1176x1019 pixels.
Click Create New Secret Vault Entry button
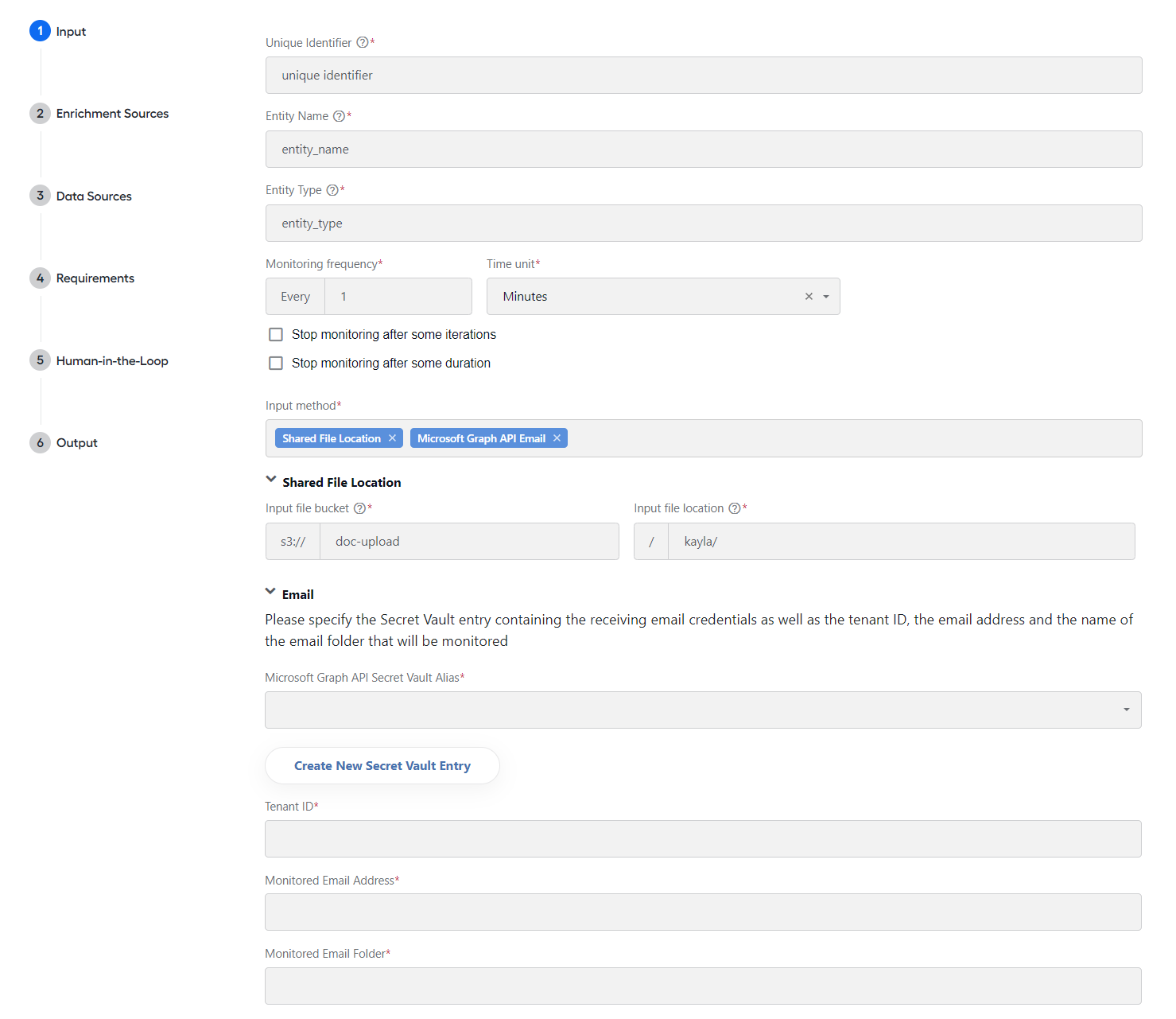pos(382,766)
